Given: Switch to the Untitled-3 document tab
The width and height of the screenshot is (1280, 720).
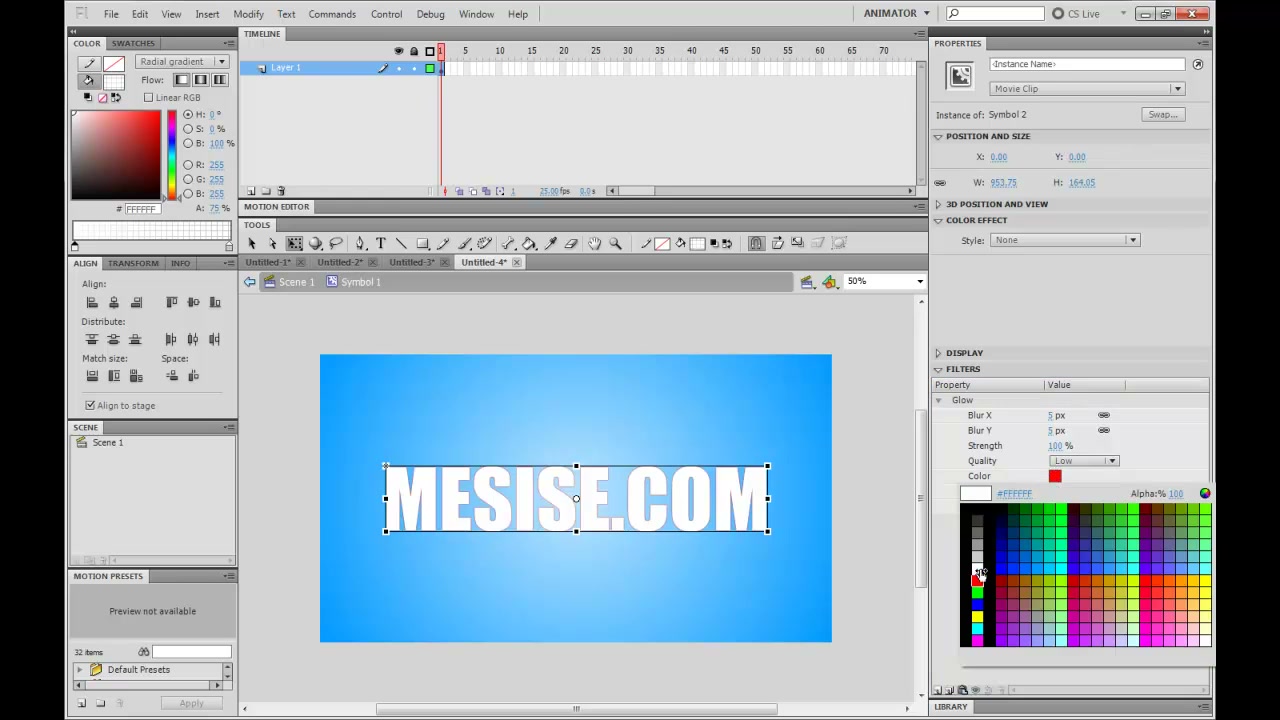Looking at the screenshot, I should pyautogui.click(x=412, y=262).
